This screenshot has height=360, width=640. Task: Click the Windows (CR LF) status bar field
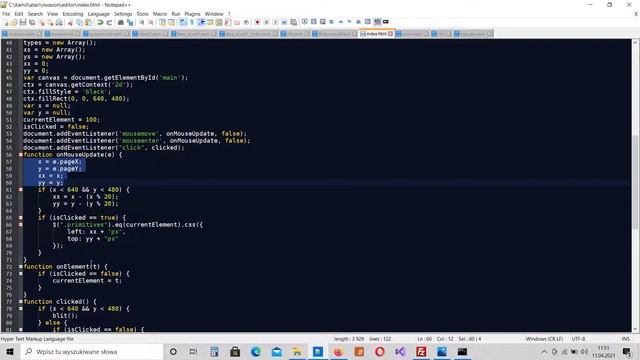click(544, 339)
